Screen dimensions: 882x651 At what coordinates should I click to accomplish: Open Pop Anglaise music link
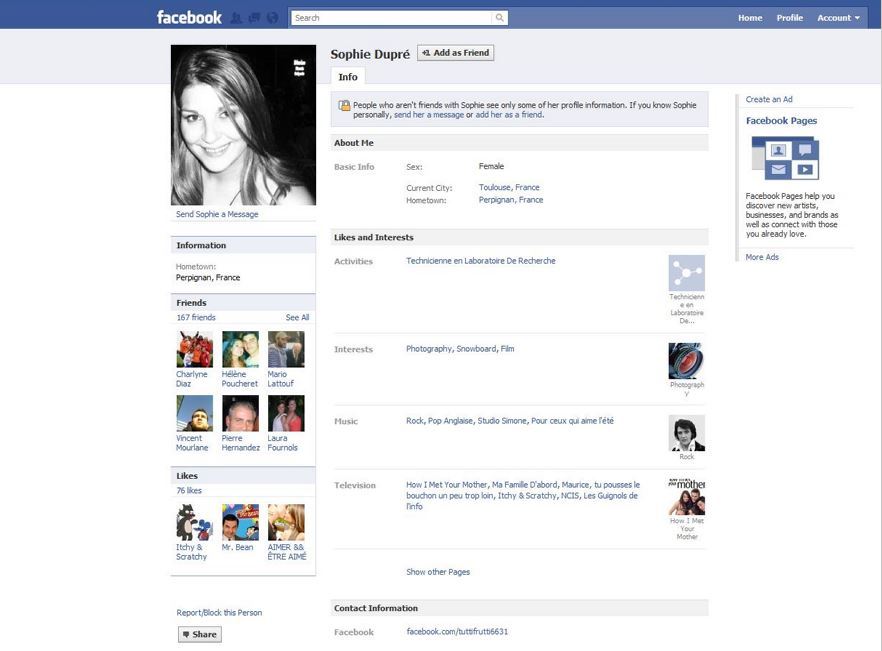[x=451, y=421]
